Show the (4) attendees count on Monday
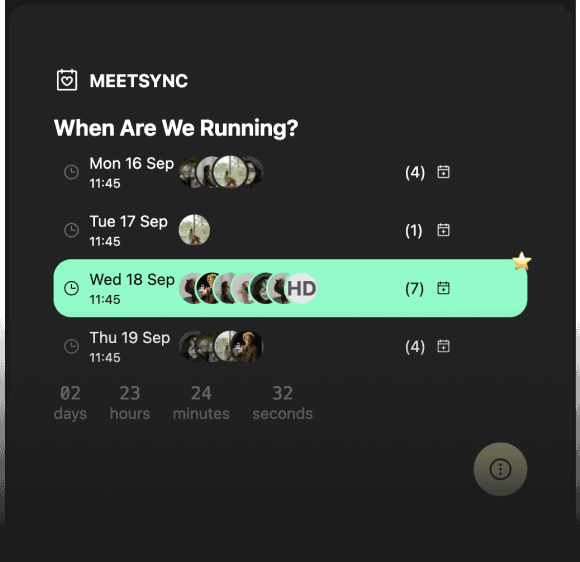The image size is (580, 562). (415, 172)
